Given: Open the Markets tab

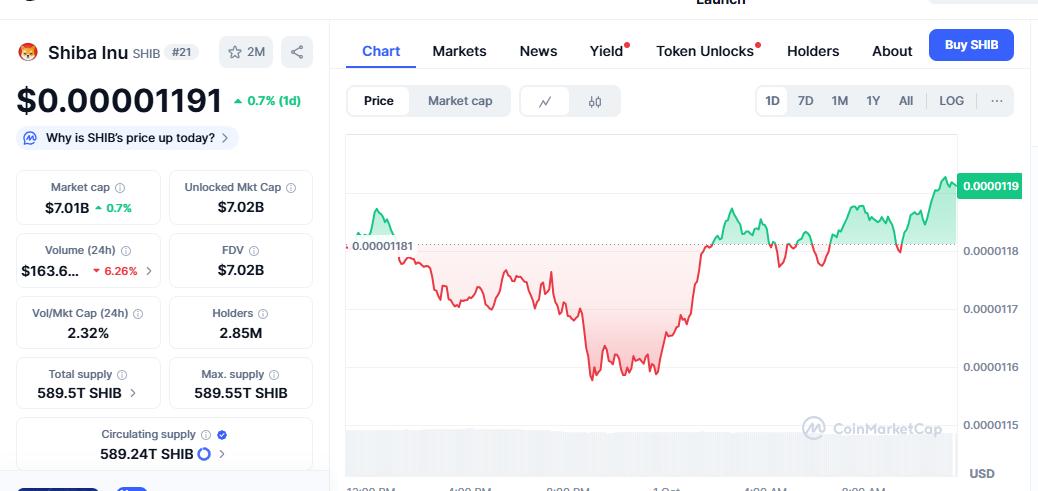Looking at the screenshot, I should pos(459,51).
